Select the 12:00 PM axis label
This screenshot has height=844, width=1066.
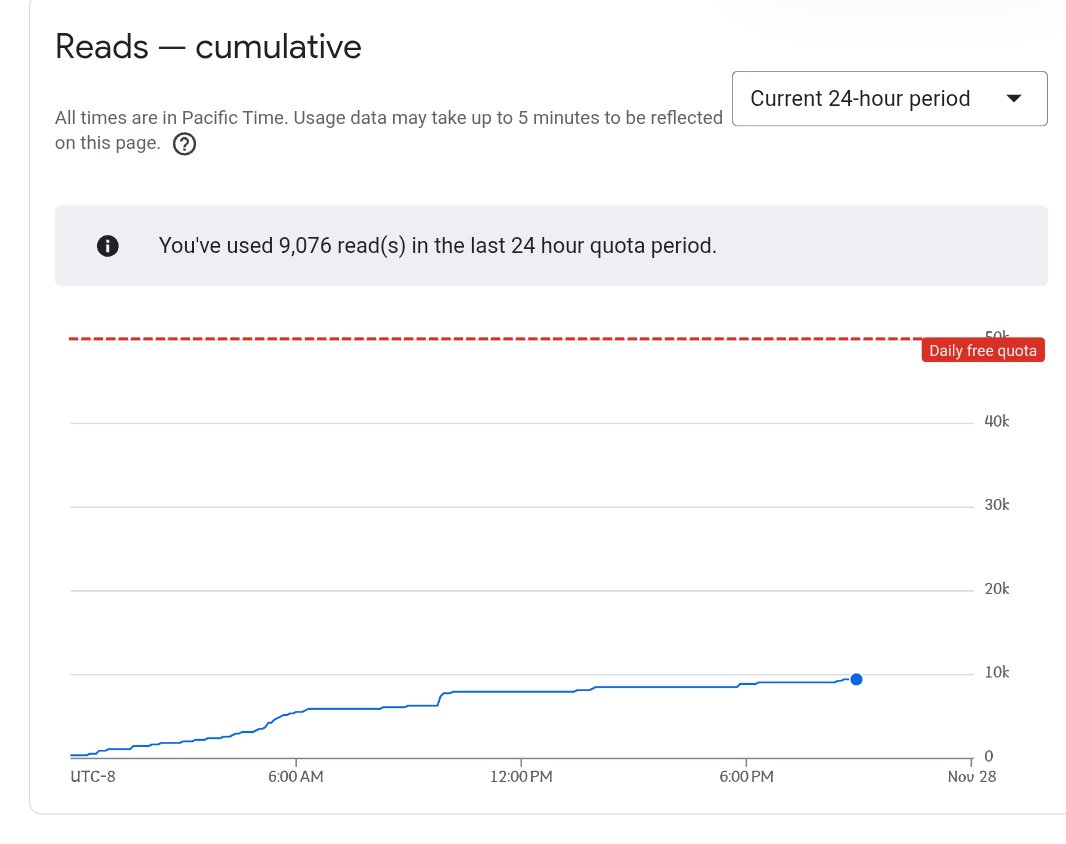[x=520, y=776]
